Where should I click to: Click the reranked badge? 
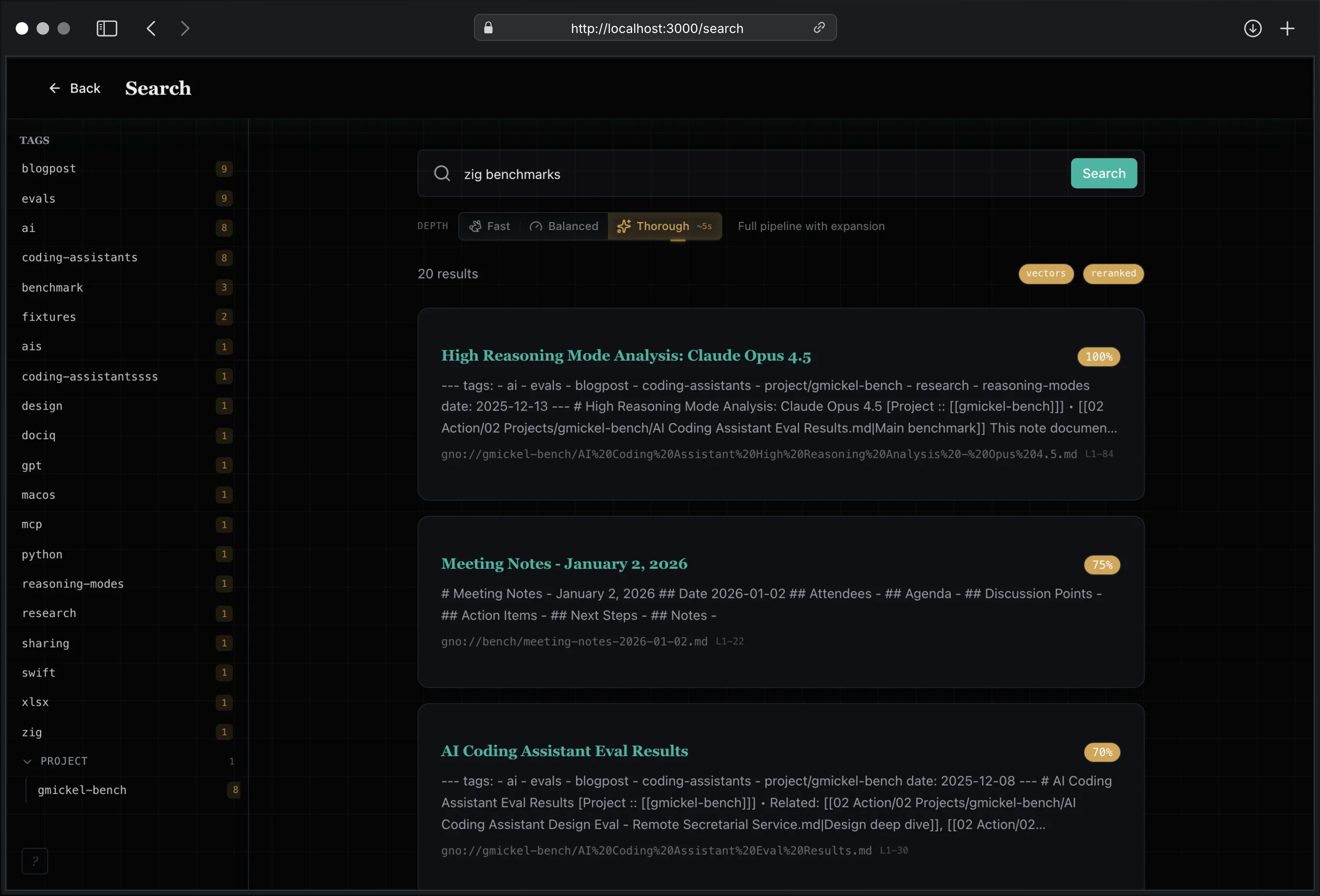point(1113,274)
